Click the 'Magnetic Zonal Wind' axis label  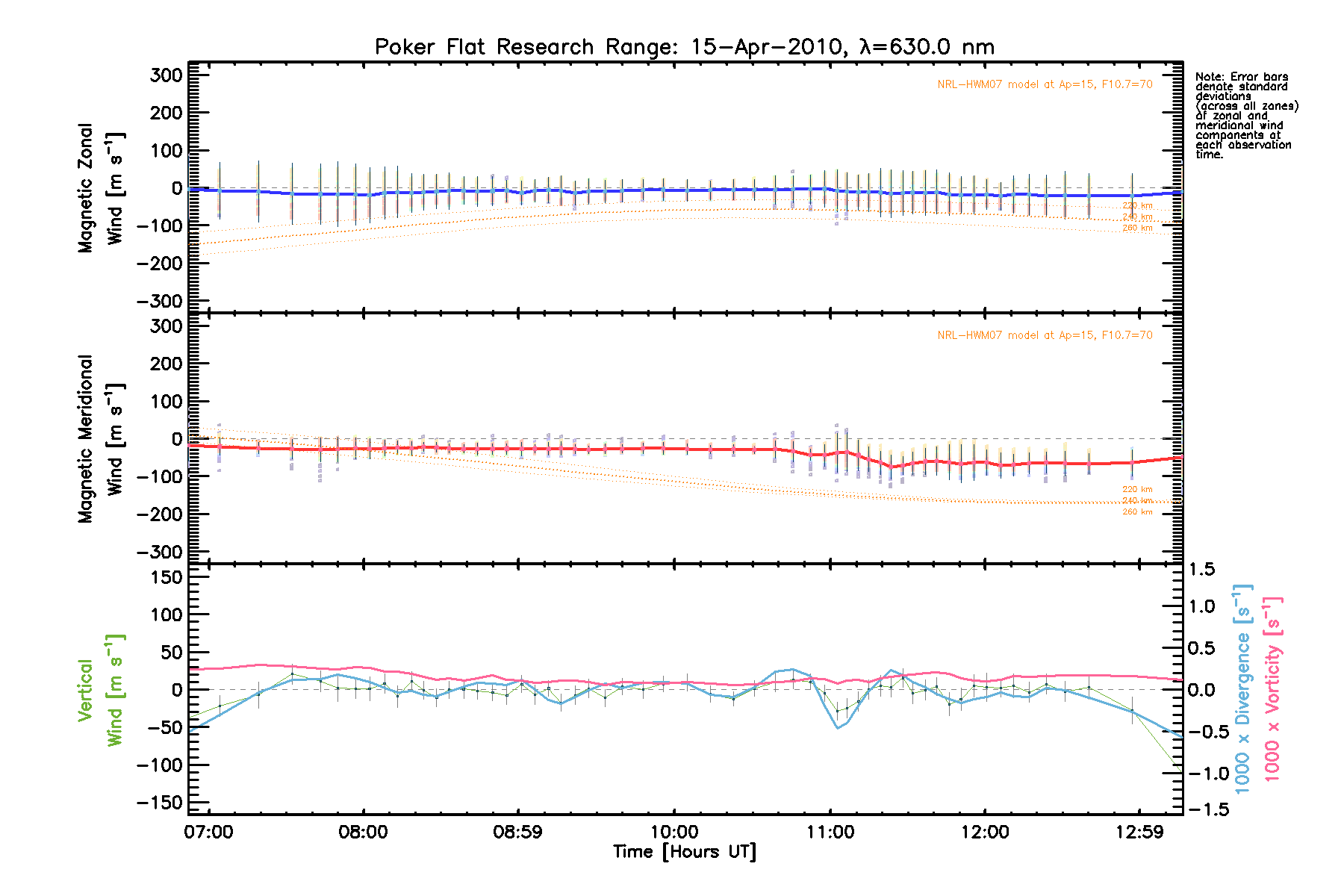(x=100, y=188)
